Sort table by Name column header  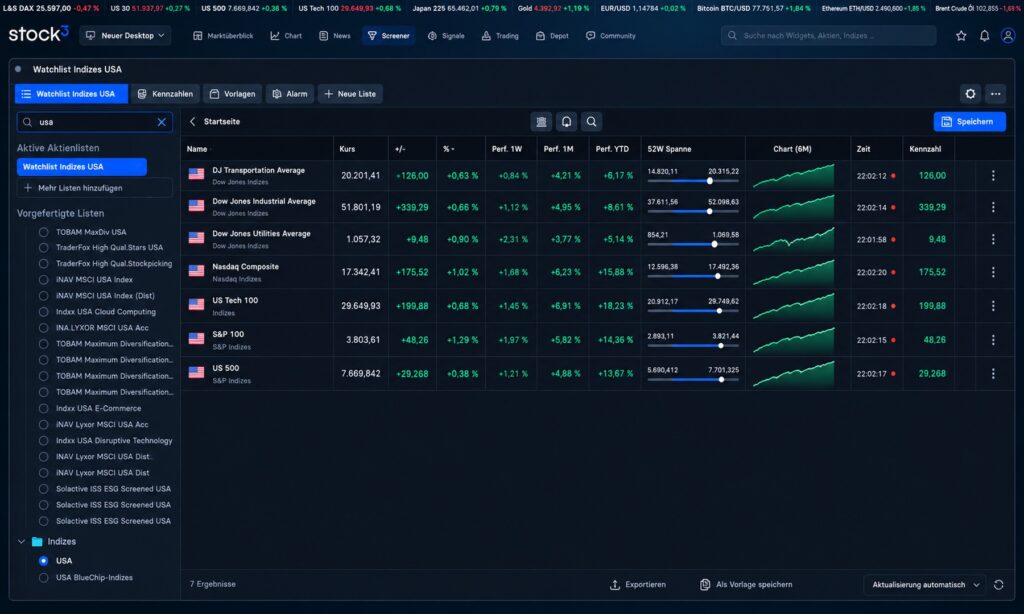tap(197, 149)
